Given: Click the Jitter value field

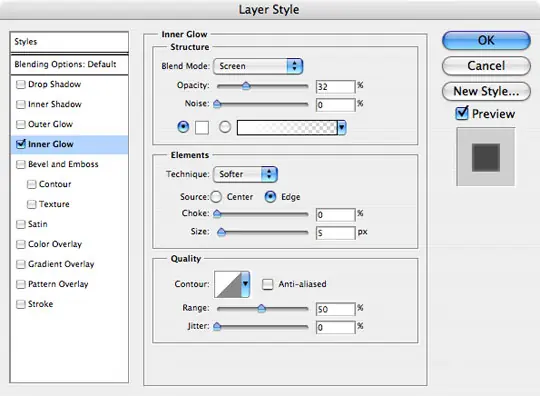Looking at the screenshot, I should click(x=335, y=327).
